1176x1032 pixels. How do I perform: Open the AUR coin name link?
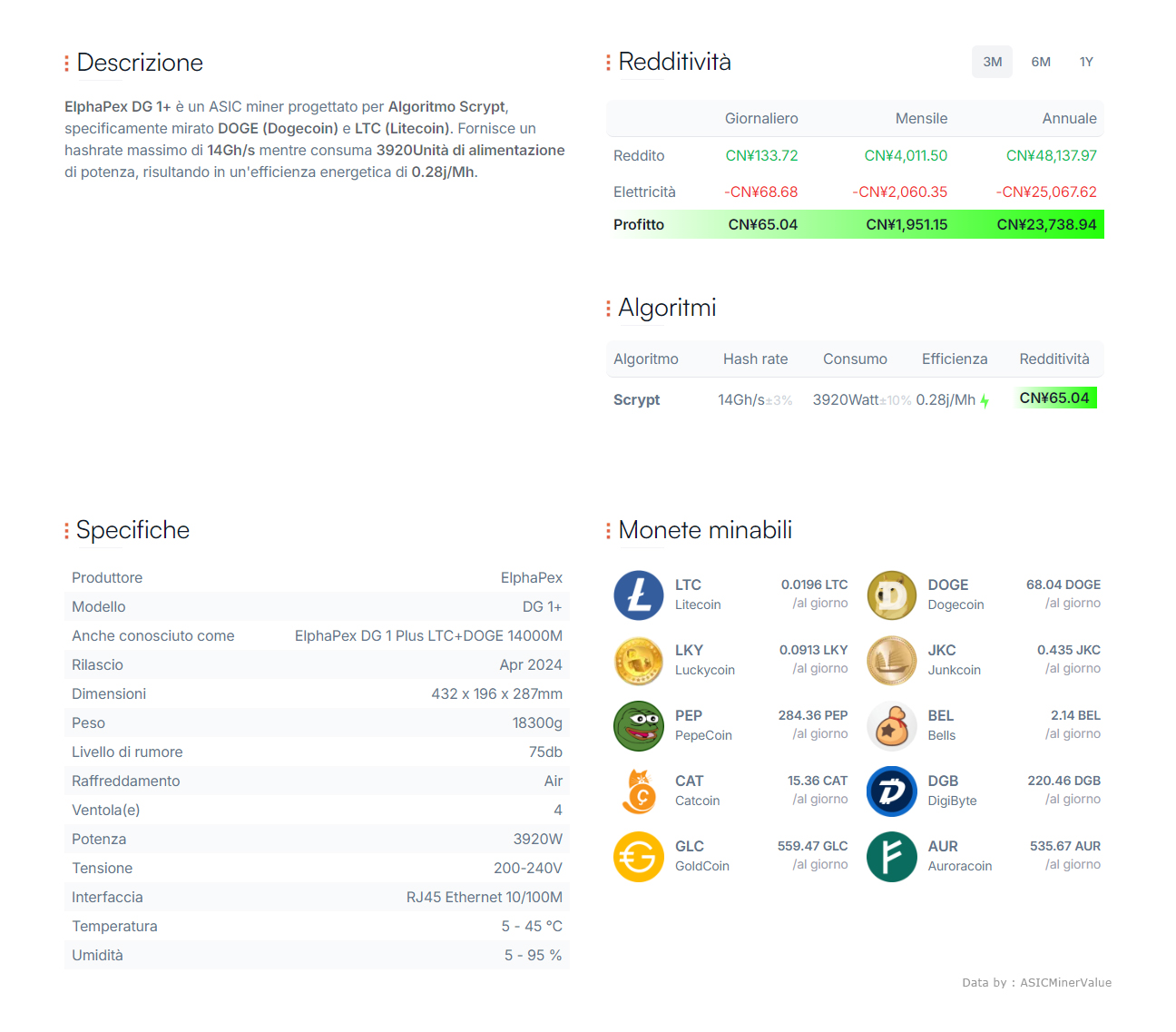click(942, 846)
